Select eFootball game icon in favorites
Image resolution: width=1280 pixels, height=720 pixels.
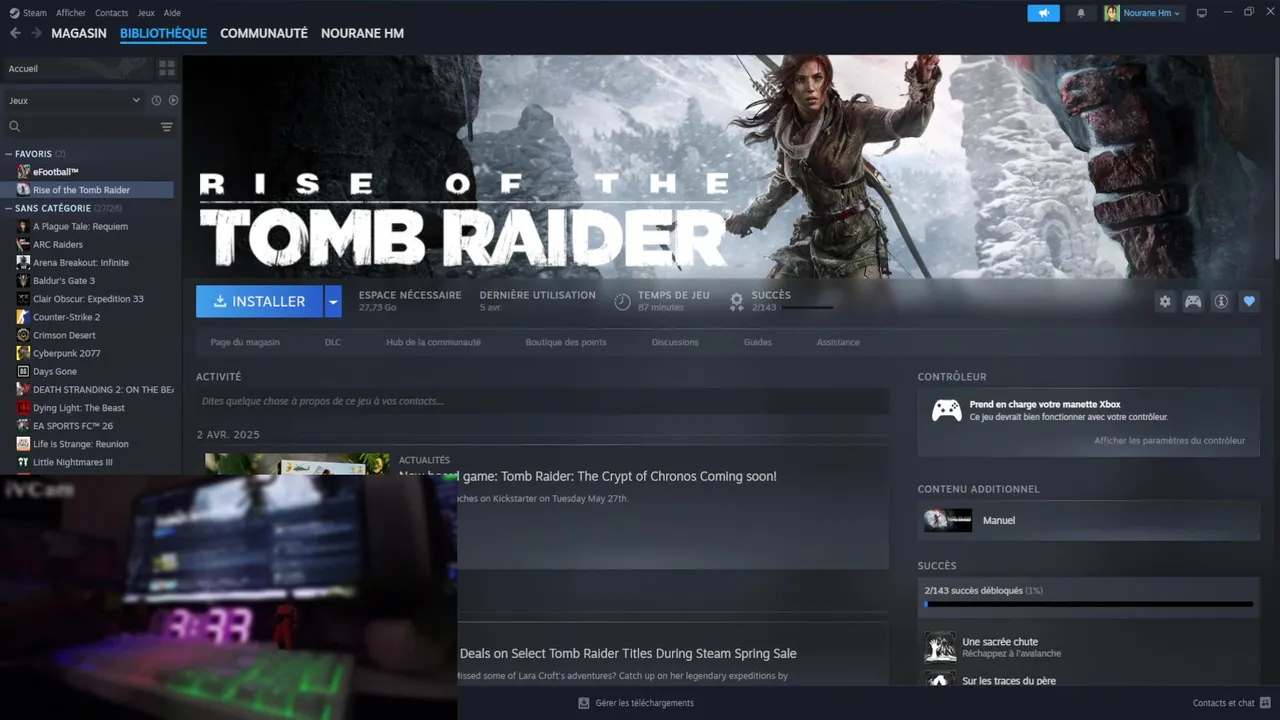[x=23, y=172]
